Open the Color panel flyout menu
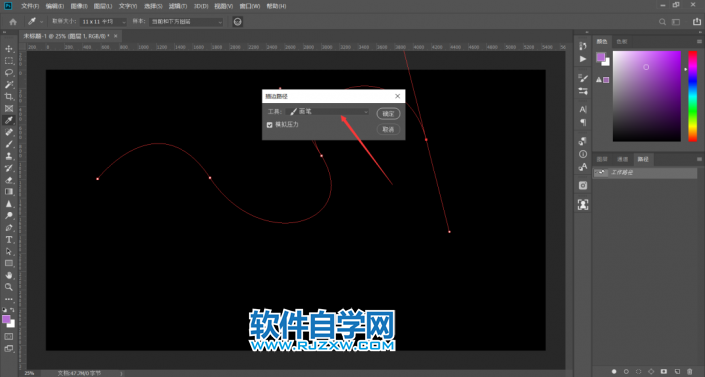This screenshot has height=377, width=705. point(699,41)
